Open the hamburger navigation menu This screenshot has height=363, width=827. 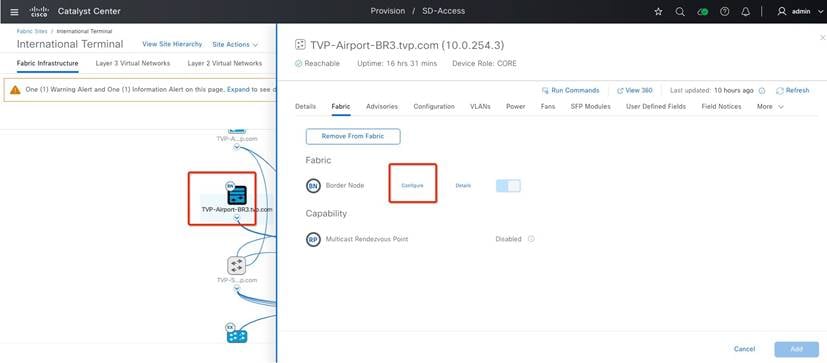tap(14, 11)
